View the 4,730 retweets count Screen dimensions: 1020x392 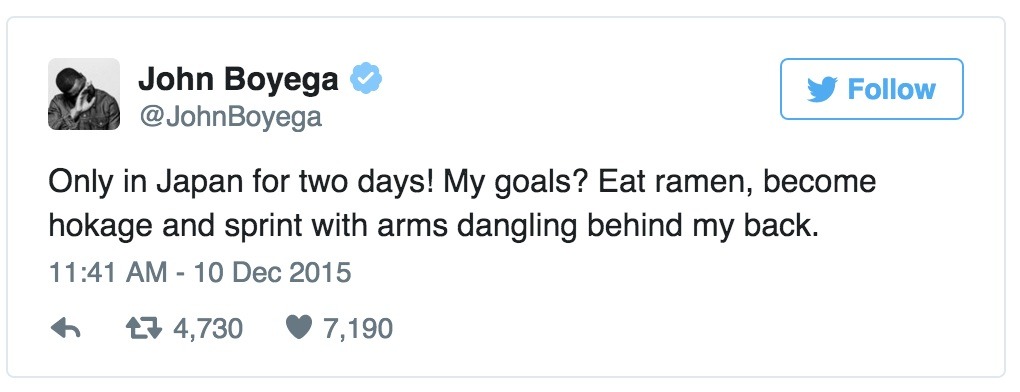pos(208,329)
